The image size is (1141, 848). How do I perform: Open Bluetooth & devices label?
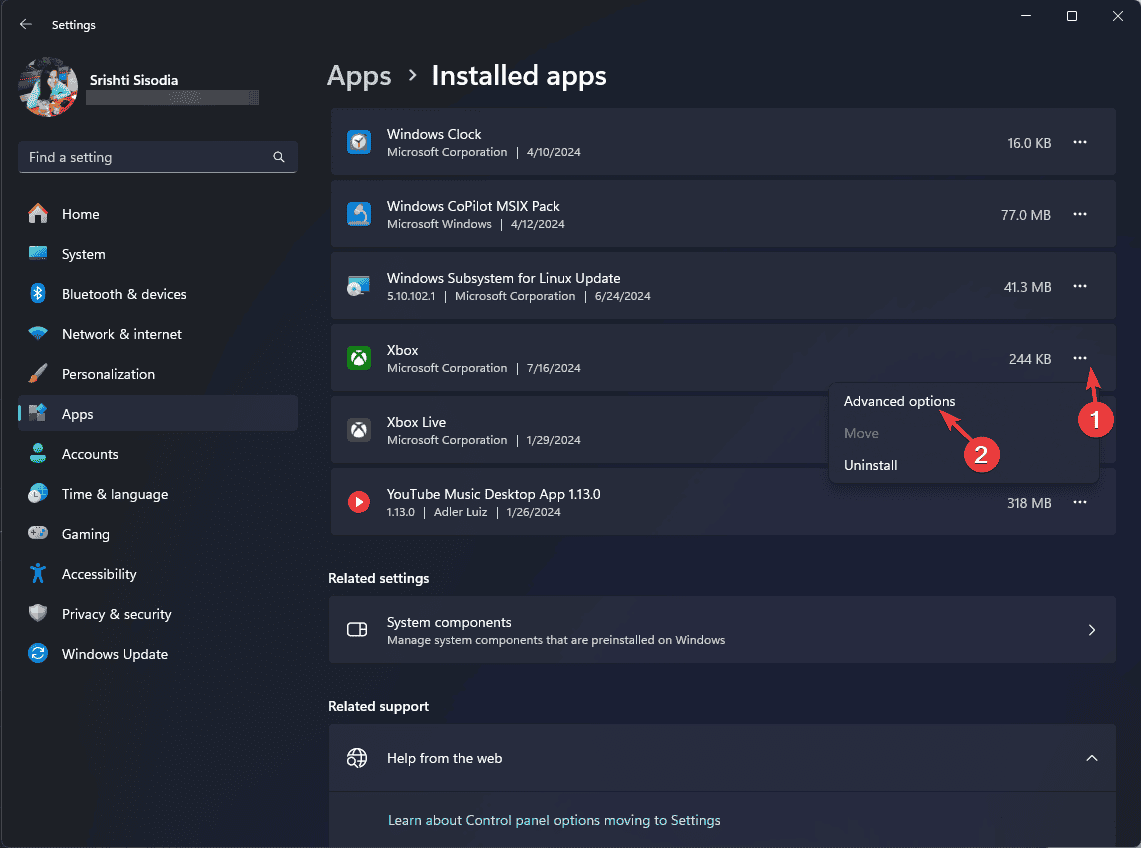tap(124, 294)
